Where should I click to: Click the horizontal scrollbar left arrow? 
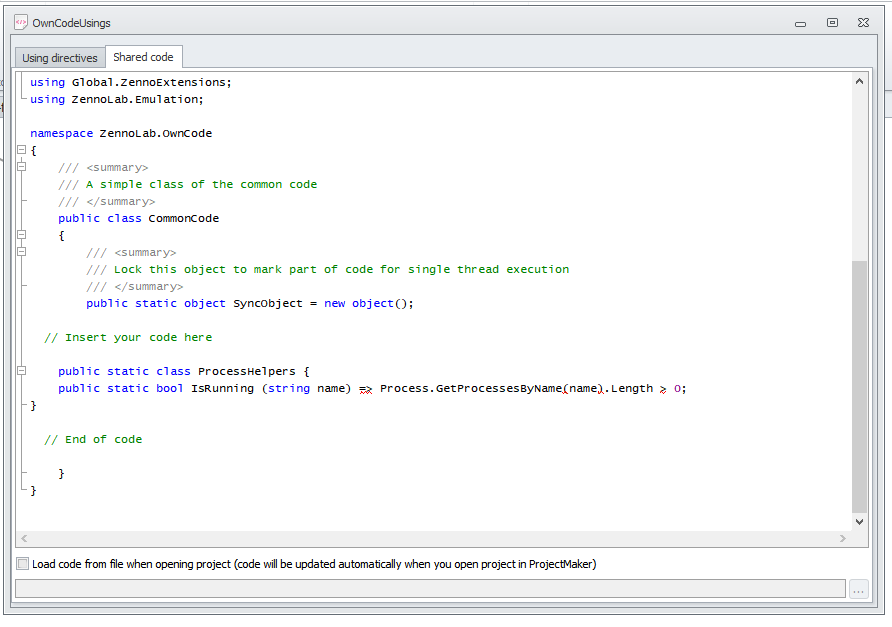tap(24, 538)
